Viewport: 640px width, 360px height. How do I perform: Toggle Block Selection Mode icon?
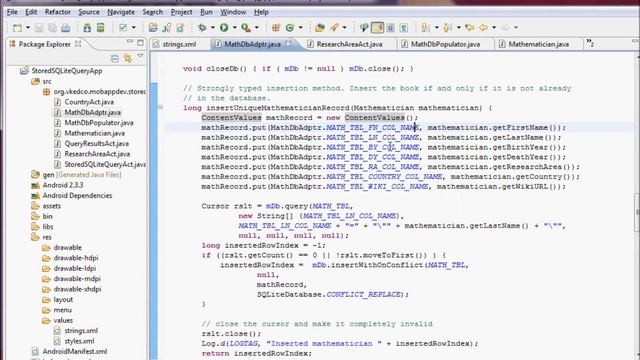coord(391,28)
